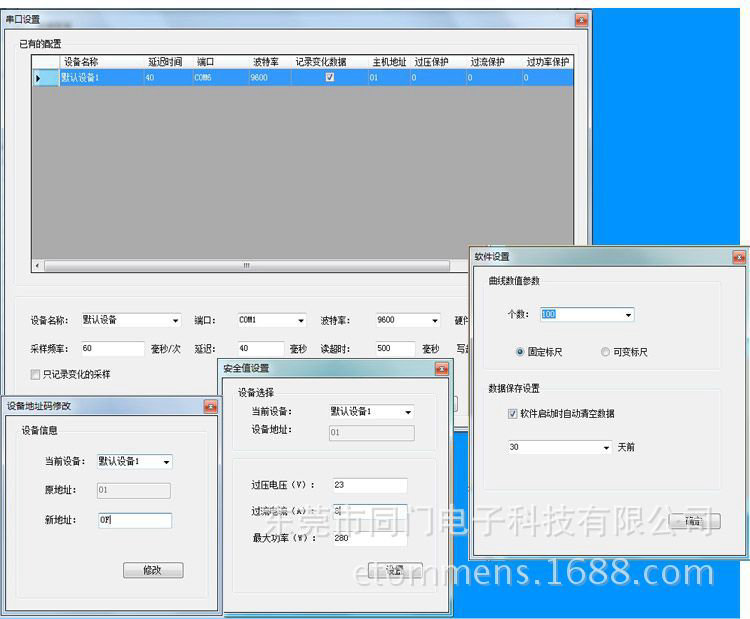The width and height of the screenshot is (750, 619).
Task: Select the 可变标尺 radio button
Action: click(x=605, y=352)
